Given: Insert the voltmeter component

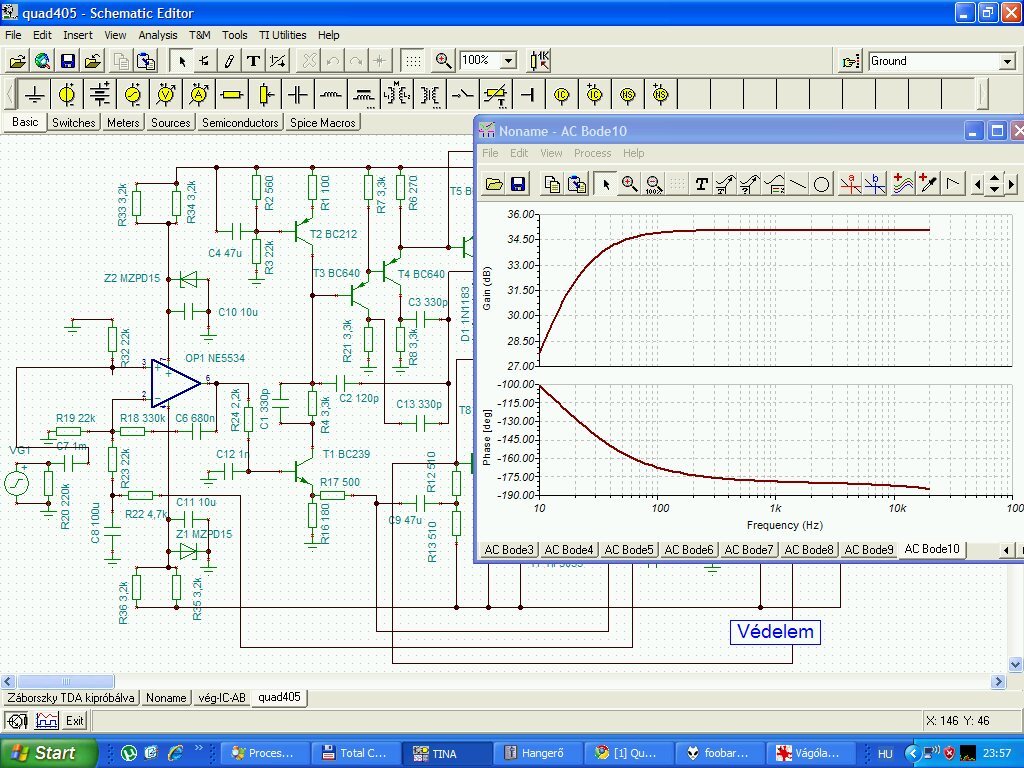Looking at the screenshot, I should point(166,95).
